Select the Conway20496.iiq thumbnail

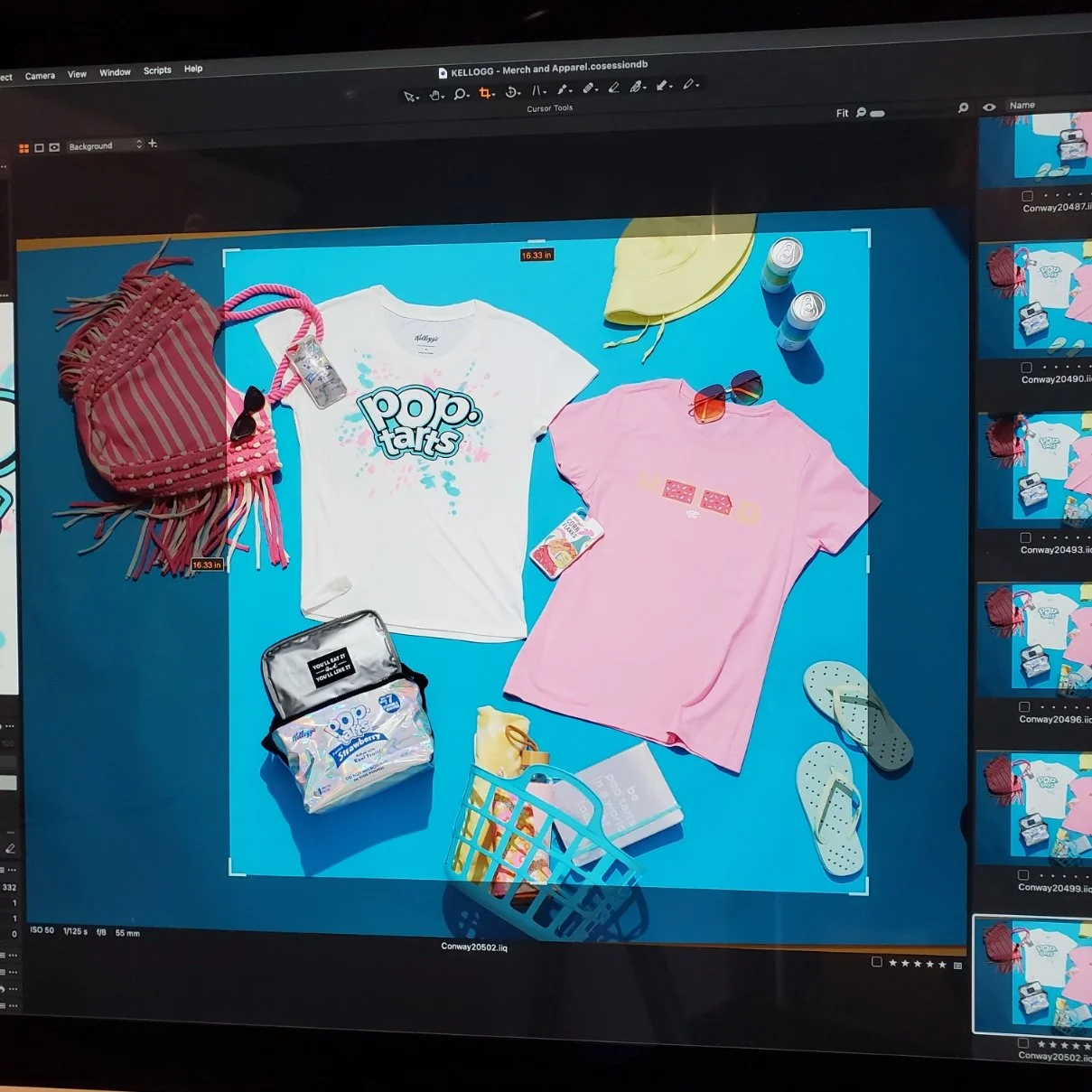[x=1034, y=640]
